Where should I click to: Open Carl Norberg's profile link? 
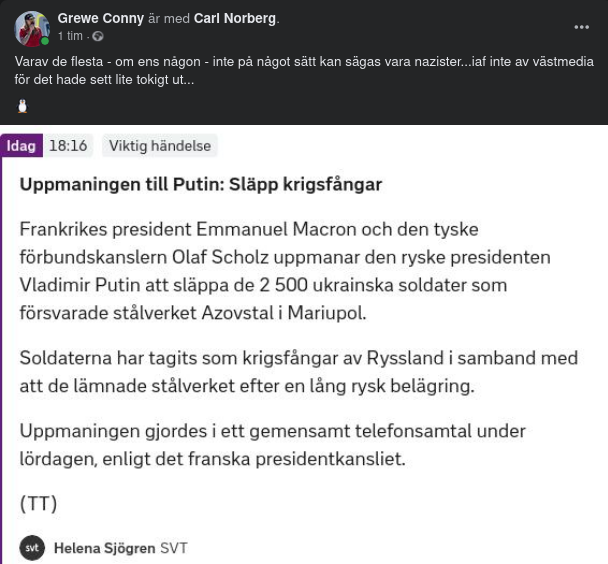tap(235, 18)
